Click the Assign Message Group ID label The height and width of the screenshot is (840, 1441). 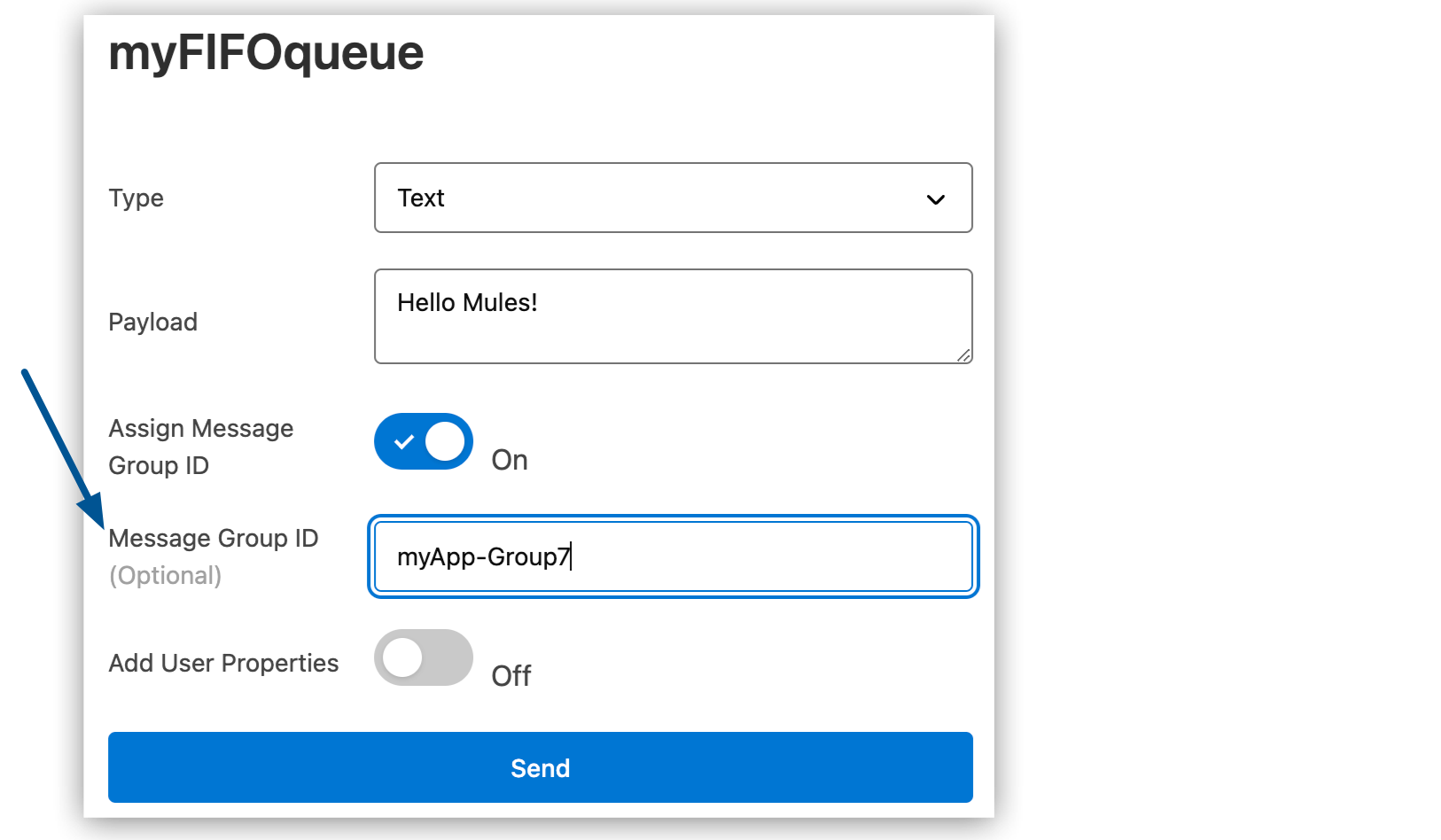pos(200,446)
